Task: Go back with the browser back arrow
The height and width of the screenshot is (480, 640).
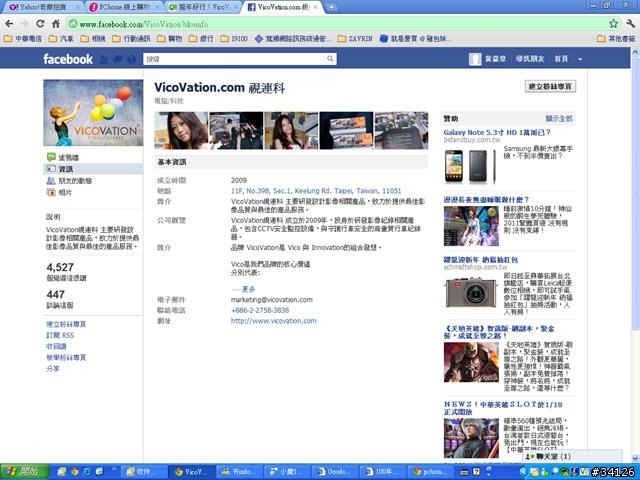Action: [x=9, y=24]
